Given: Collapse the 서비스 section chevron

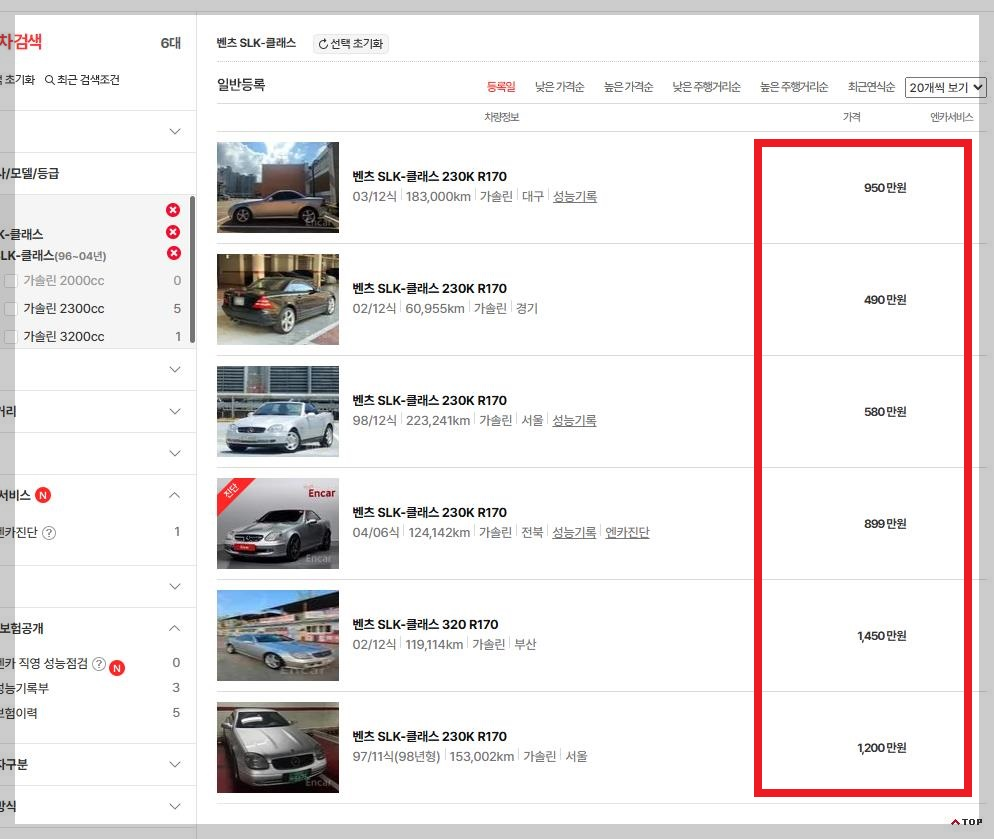Looking at the screenshot, I should [x=175, y=495].
